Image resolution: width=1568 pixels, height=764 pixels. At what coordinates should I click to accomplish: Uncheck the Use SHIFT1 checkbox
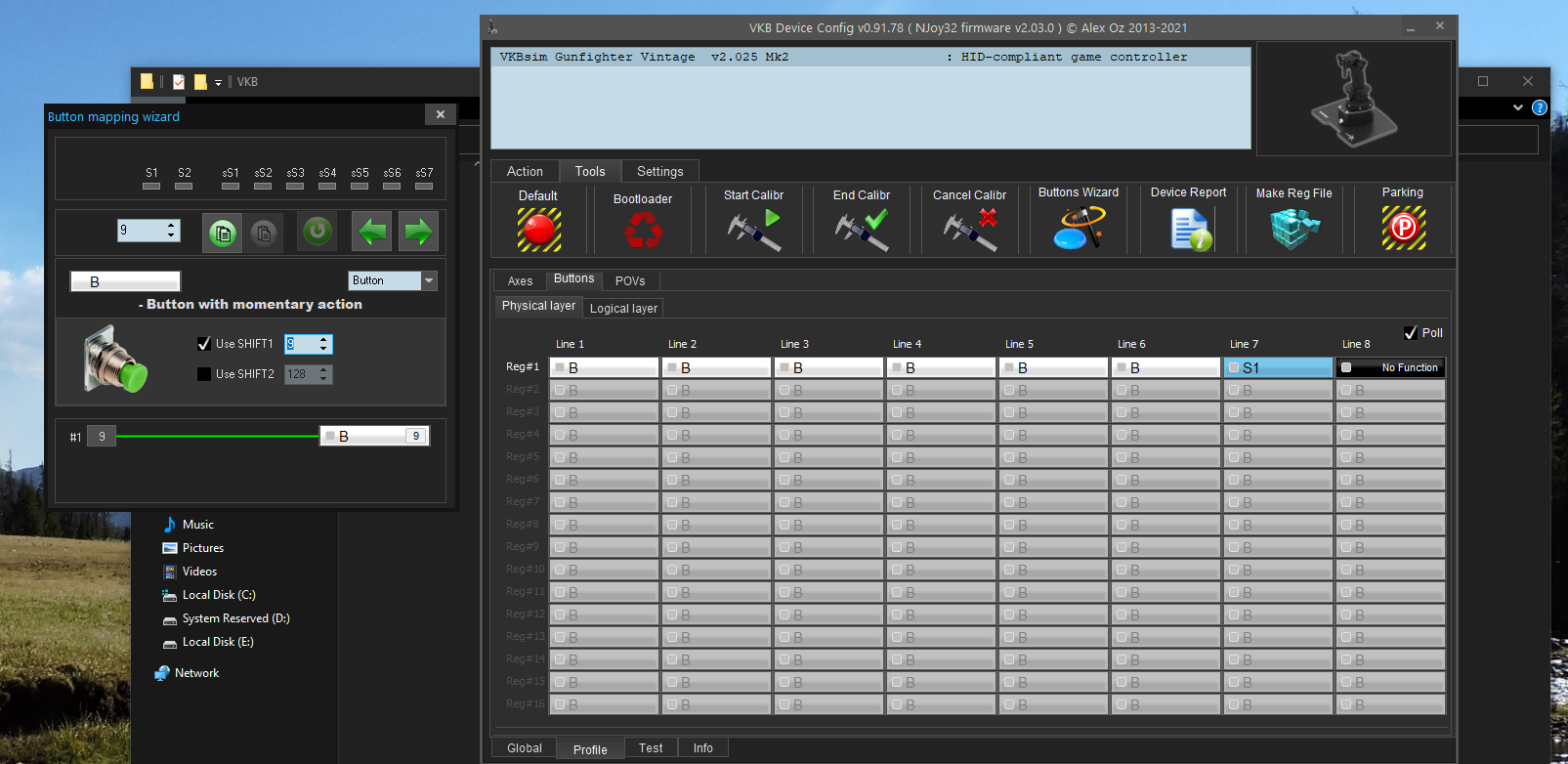[x=204, y=344]
